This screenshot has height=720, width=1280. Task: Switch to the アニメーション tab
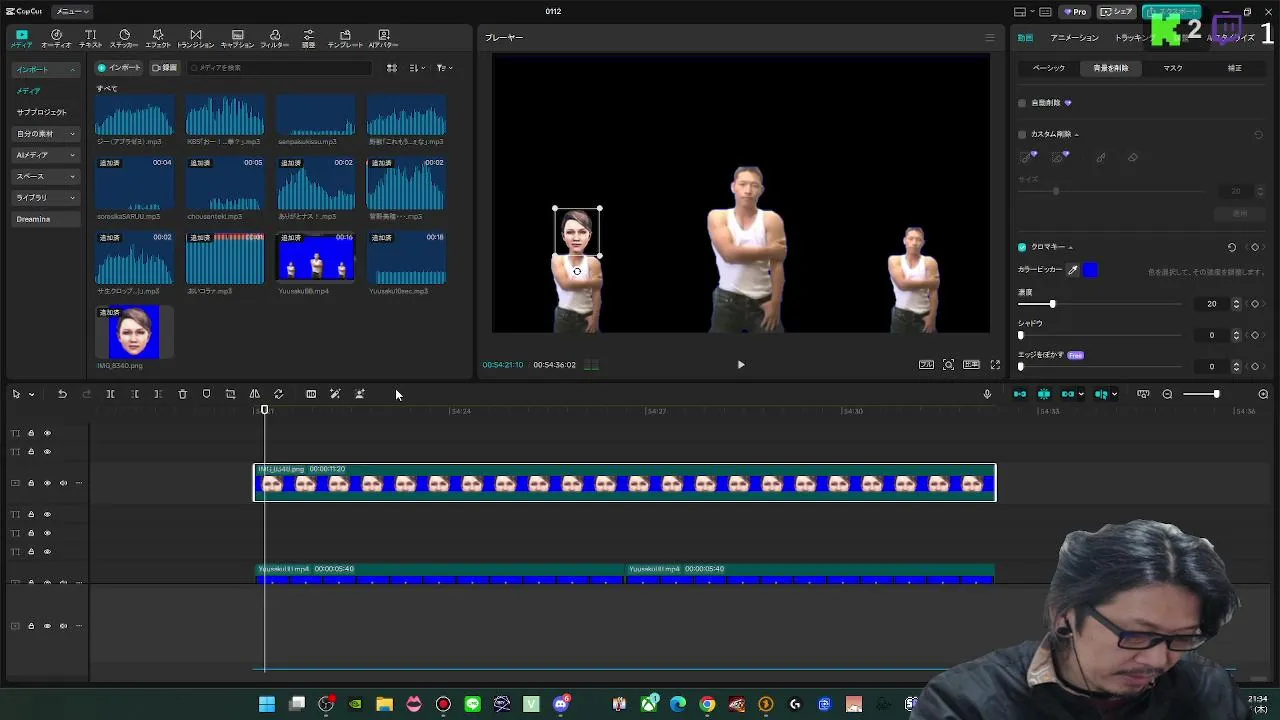(1074, 38)
